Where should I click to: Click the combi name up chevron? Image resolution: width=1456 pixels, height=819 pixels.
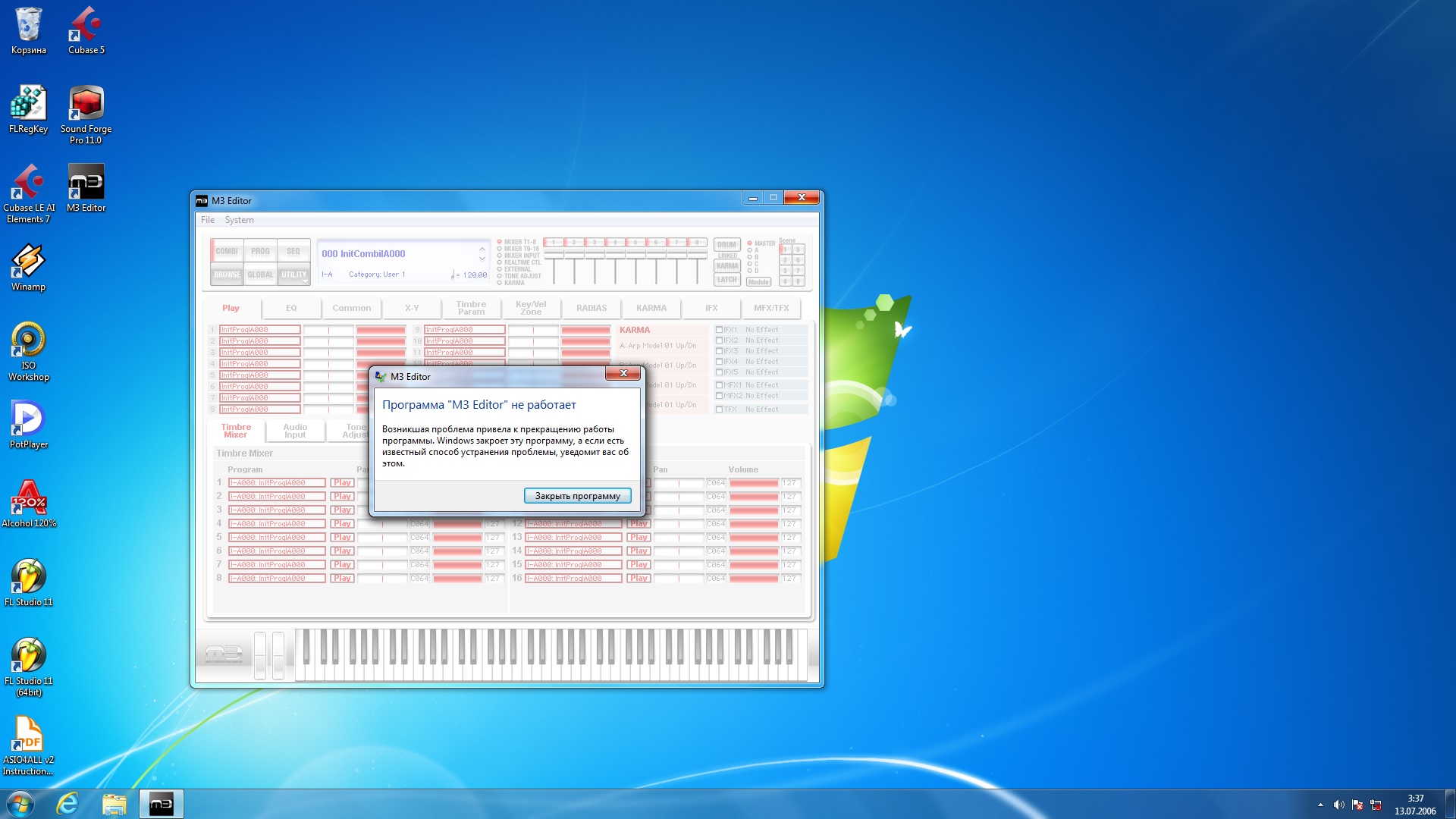pos(482,249)
